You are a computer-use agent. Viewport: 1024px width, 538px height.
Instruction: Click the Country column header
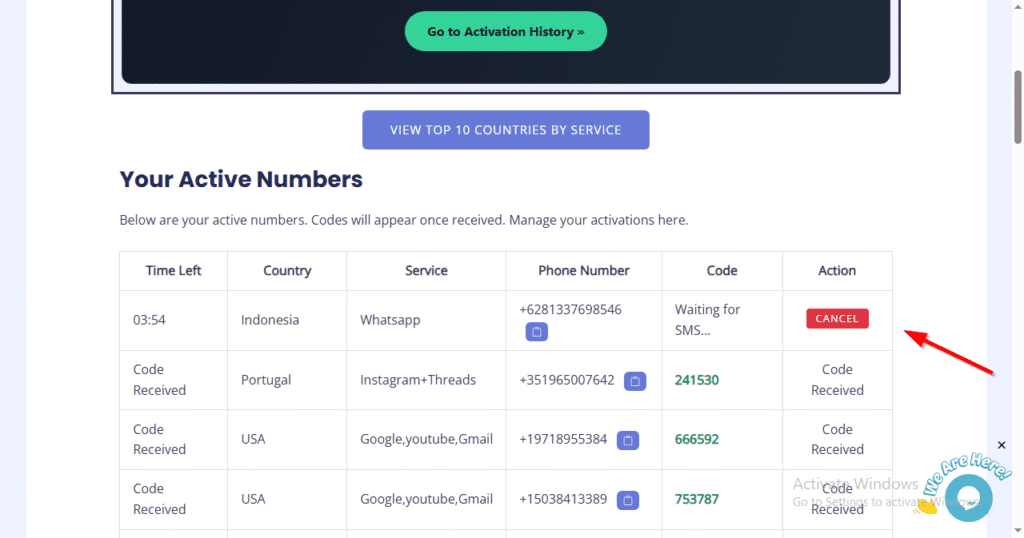(287, 270)
